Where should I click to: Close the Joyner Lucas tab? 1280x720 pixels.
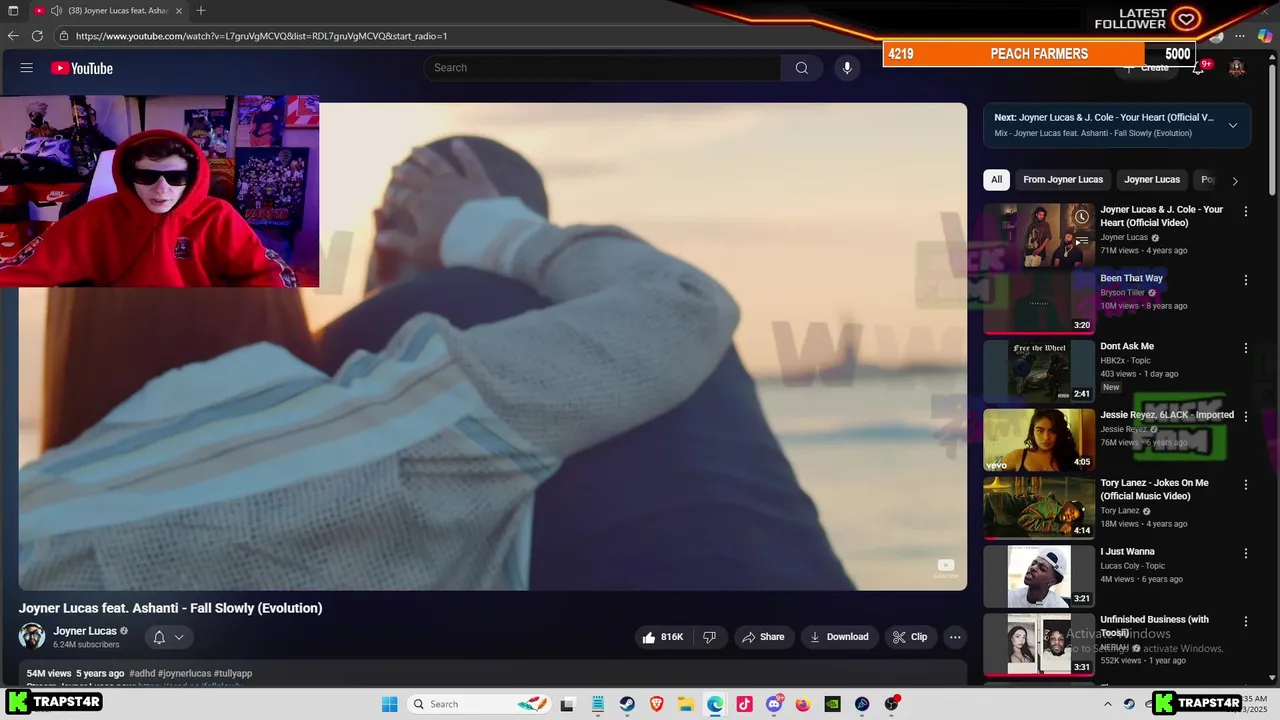(179, 10)
